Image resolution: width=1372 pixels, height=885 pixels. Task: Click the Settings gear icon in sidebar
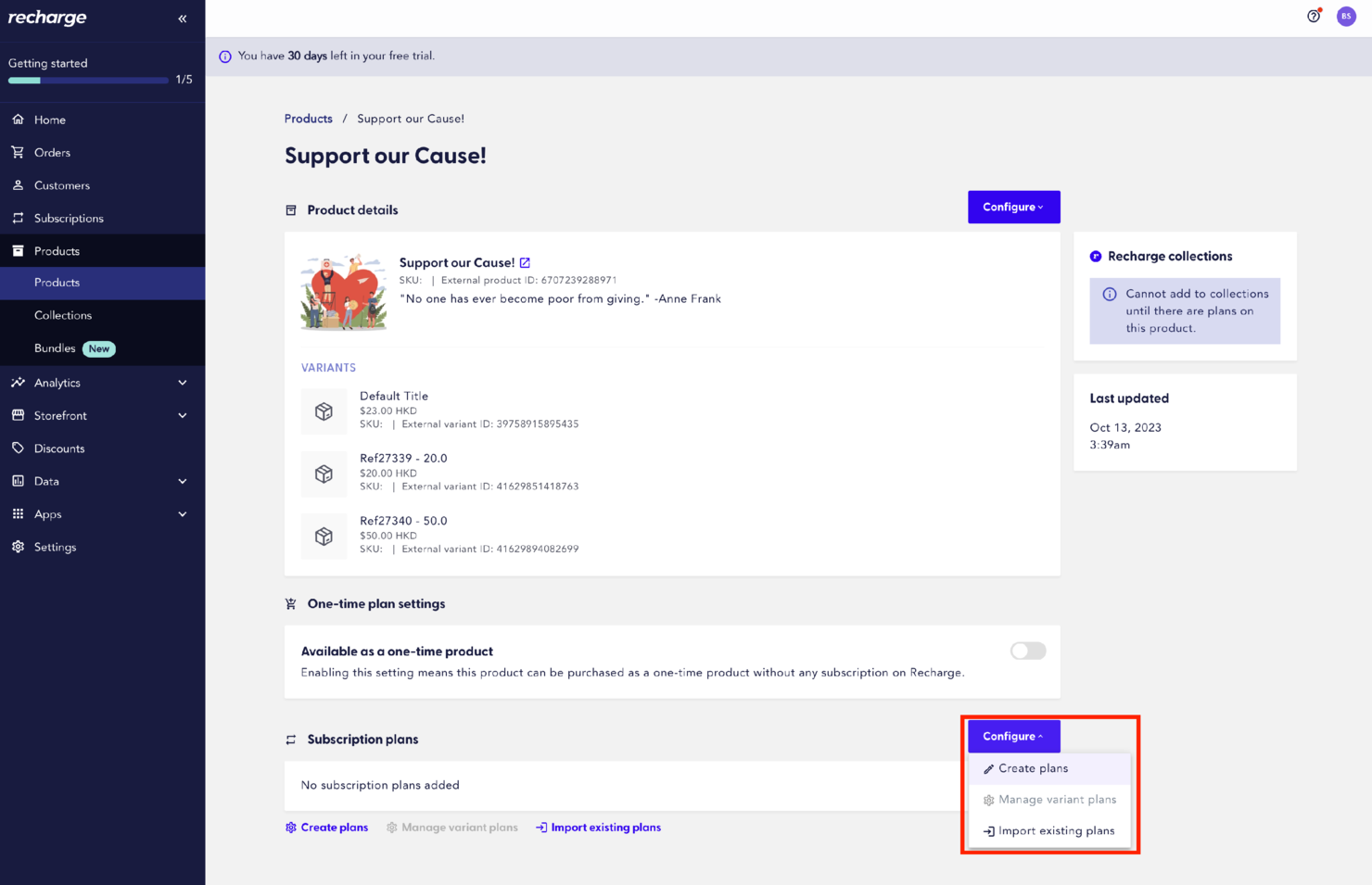coord(18,547)
